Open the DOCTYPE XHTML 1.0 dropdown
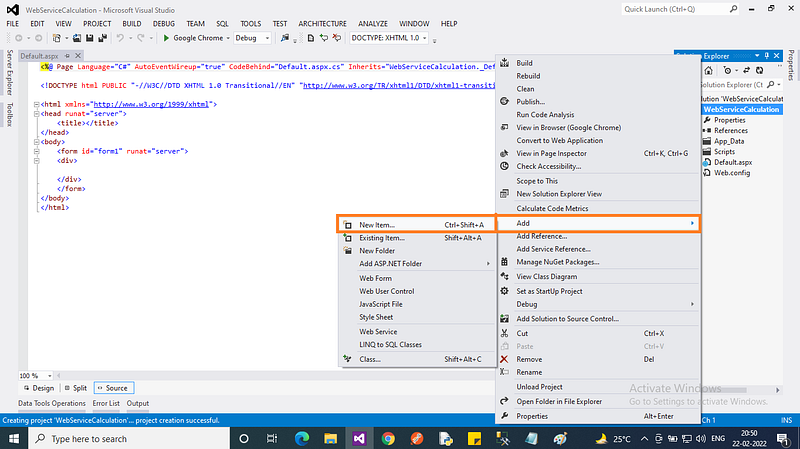The image size is (800, 449). coord(424,38)
